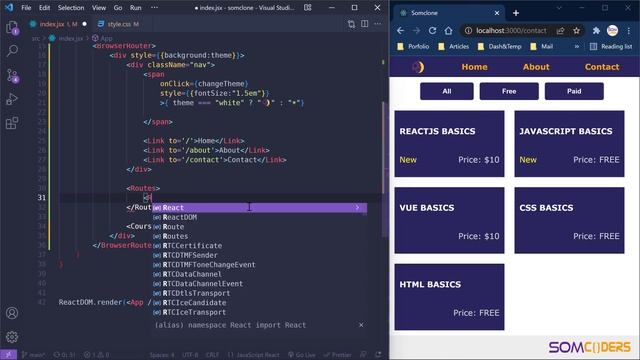This screenshot has width=640, height=360.
Task: Click the Contact link in the navbar
Action: click(602, 67)
